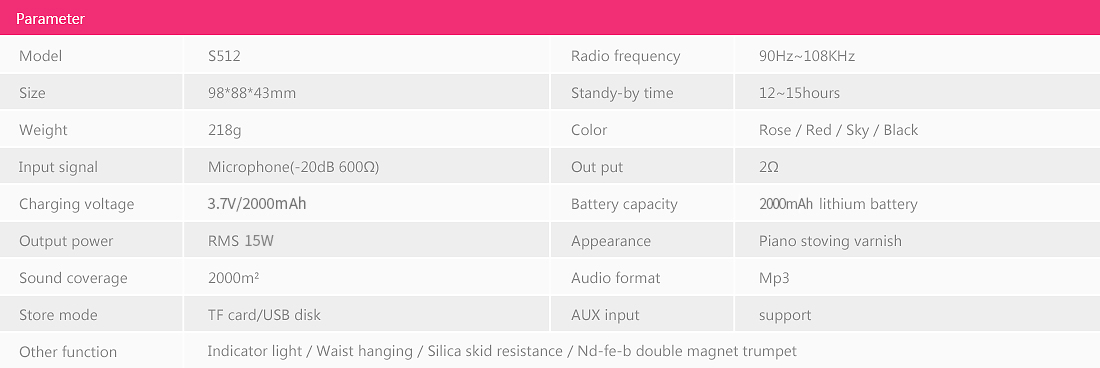Select the TF card/USB disk value
The height and width of the screenshot is (368, 1100).
(x=264, y=315)
